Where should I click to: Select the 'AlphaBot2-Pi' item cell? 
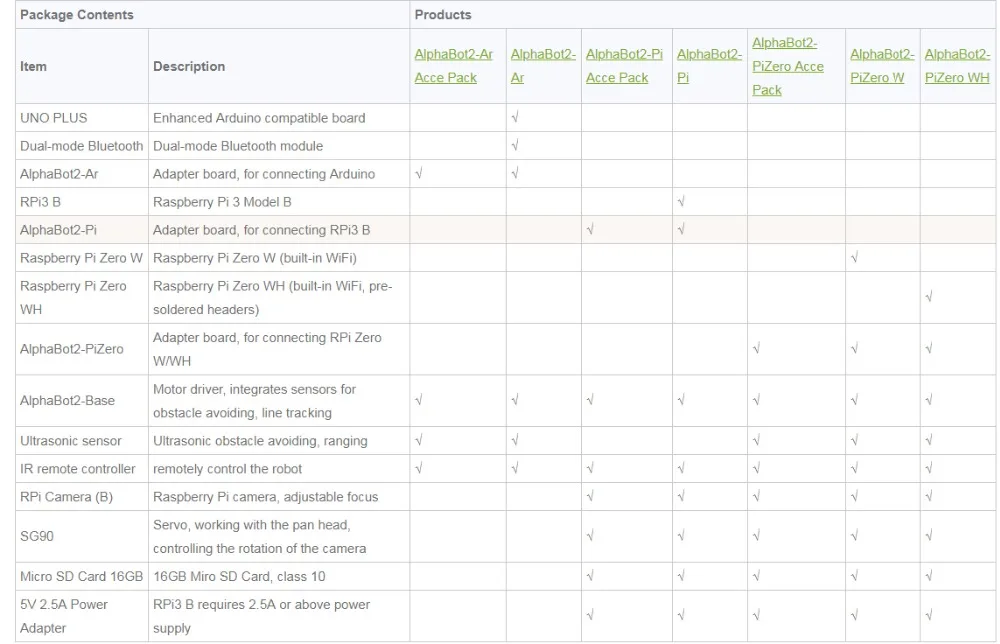(x=82, y=230)
